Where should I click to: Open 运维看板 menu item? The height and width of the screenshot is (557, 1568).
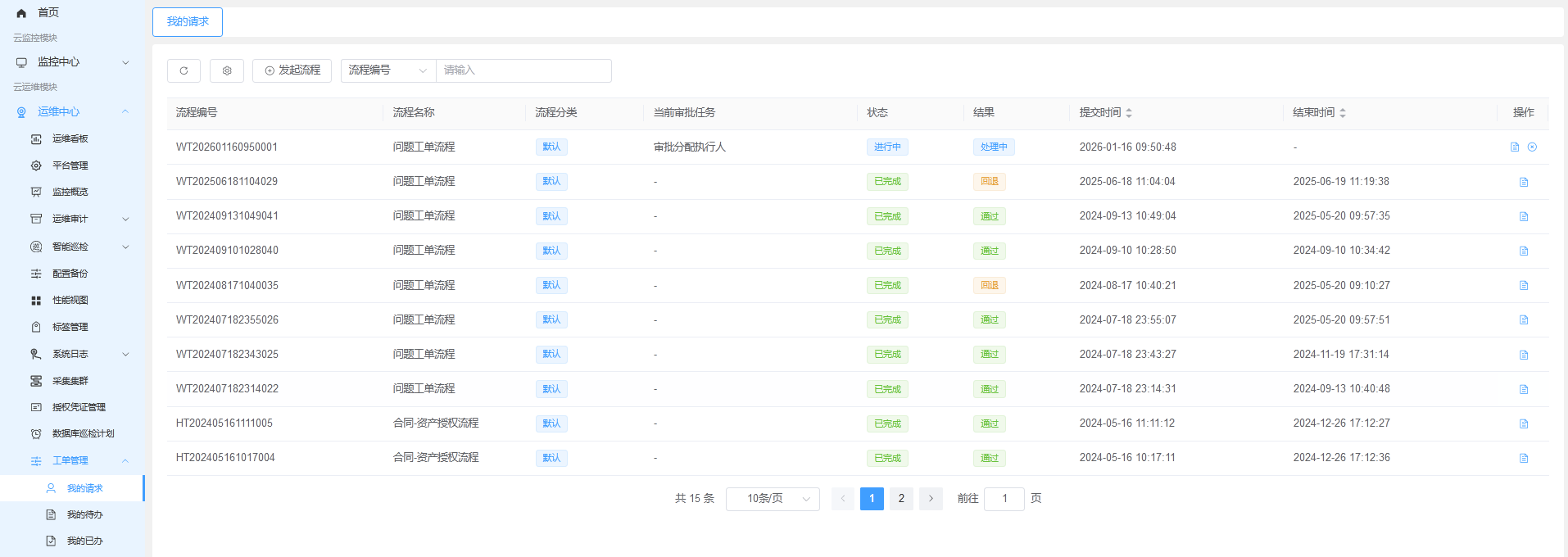(72, 139)
